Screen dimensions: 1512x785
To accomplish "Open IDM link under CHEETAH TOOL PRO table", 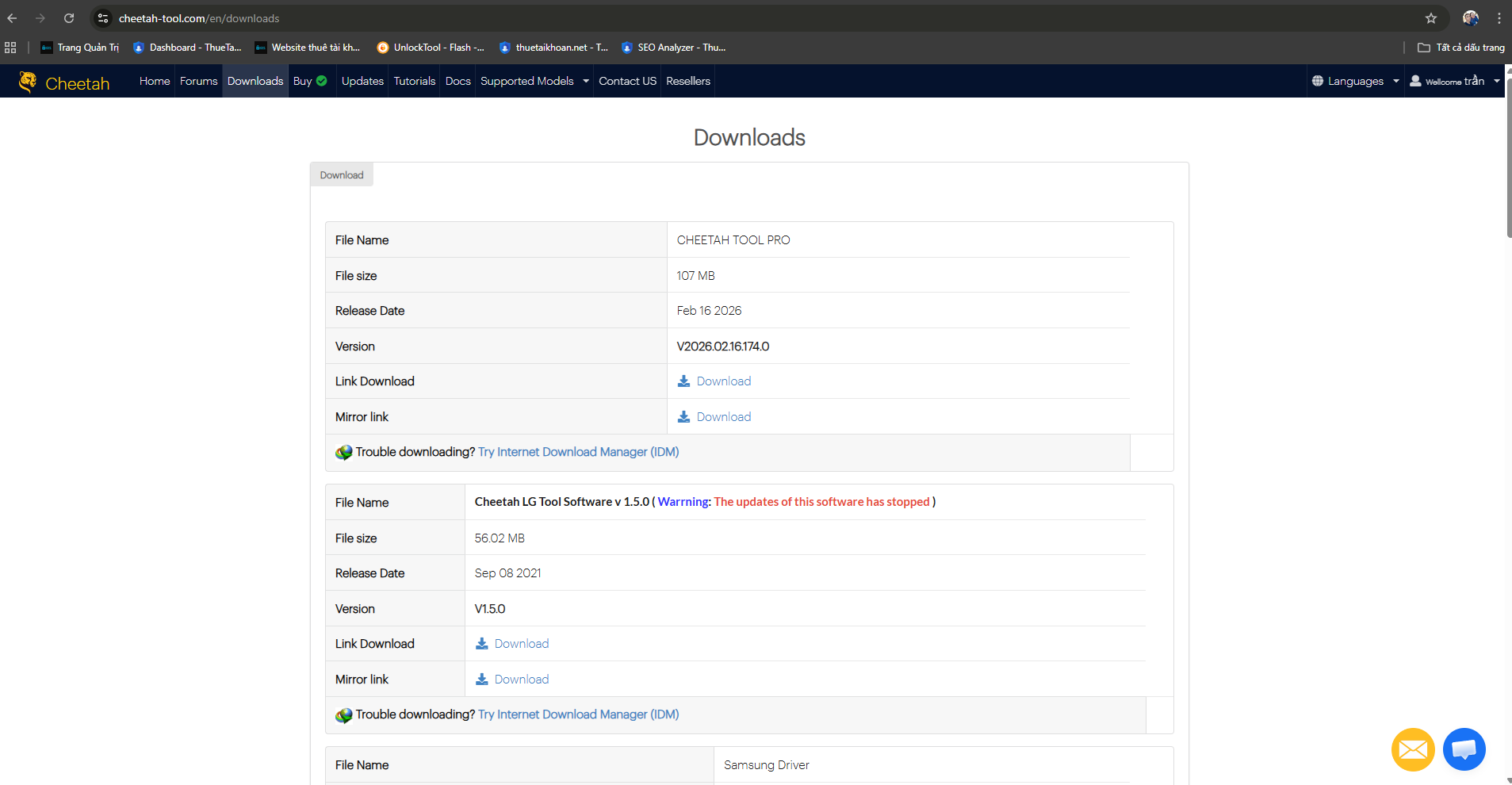I will tap(579, 452).
